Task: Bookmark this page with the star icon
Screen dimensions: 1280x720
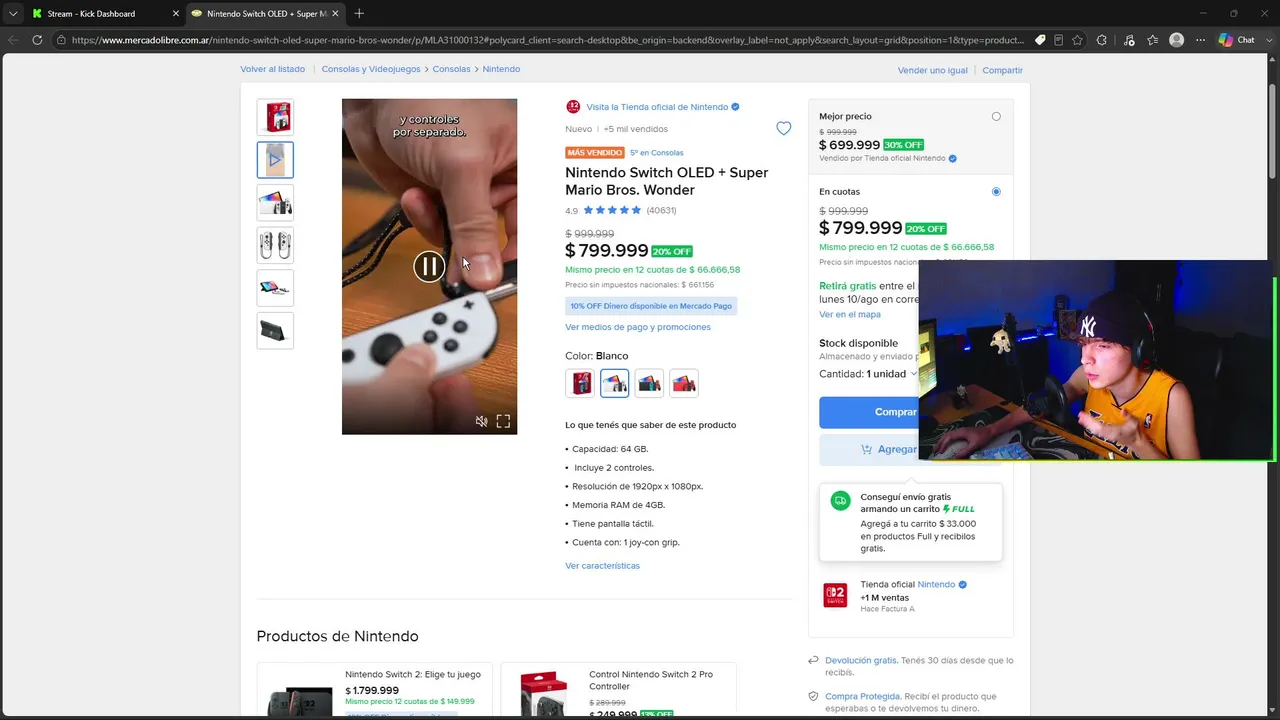Action: pyautogui.click(x=1077, y=40)
